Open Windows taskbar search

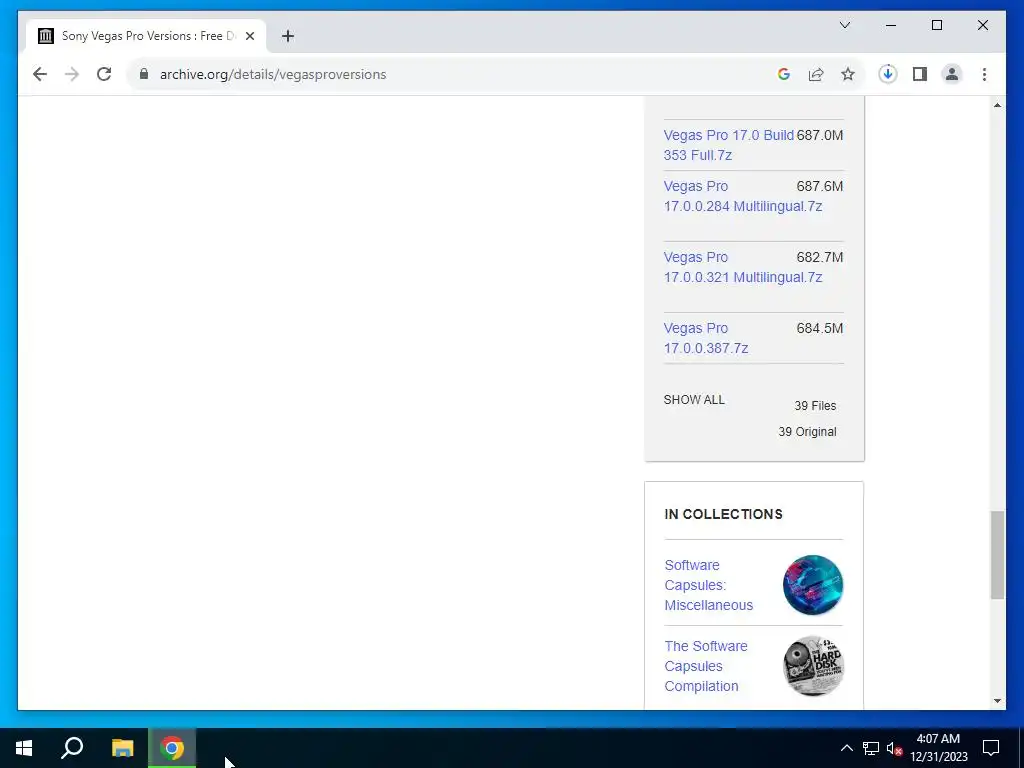coord(72,748)
